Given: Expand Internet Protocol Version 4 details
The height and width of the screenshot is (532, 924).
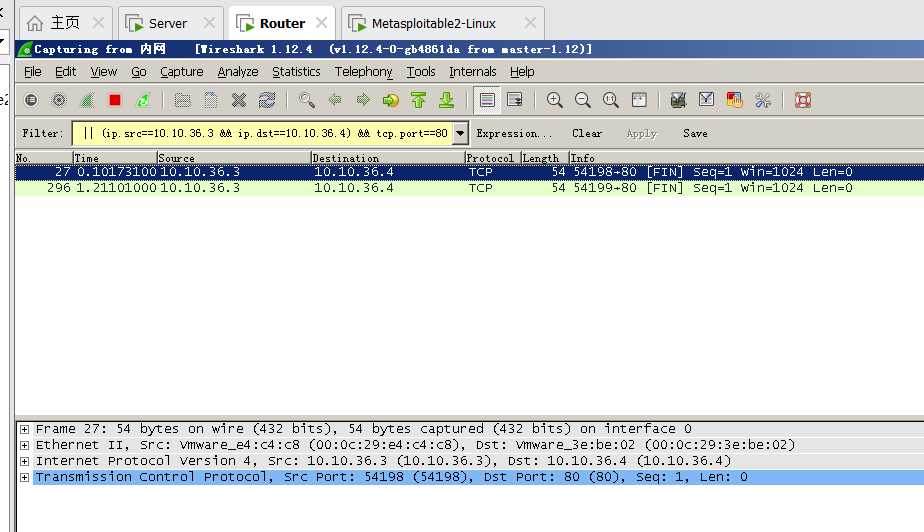Looking at the screenshot, I should (24, 461).
